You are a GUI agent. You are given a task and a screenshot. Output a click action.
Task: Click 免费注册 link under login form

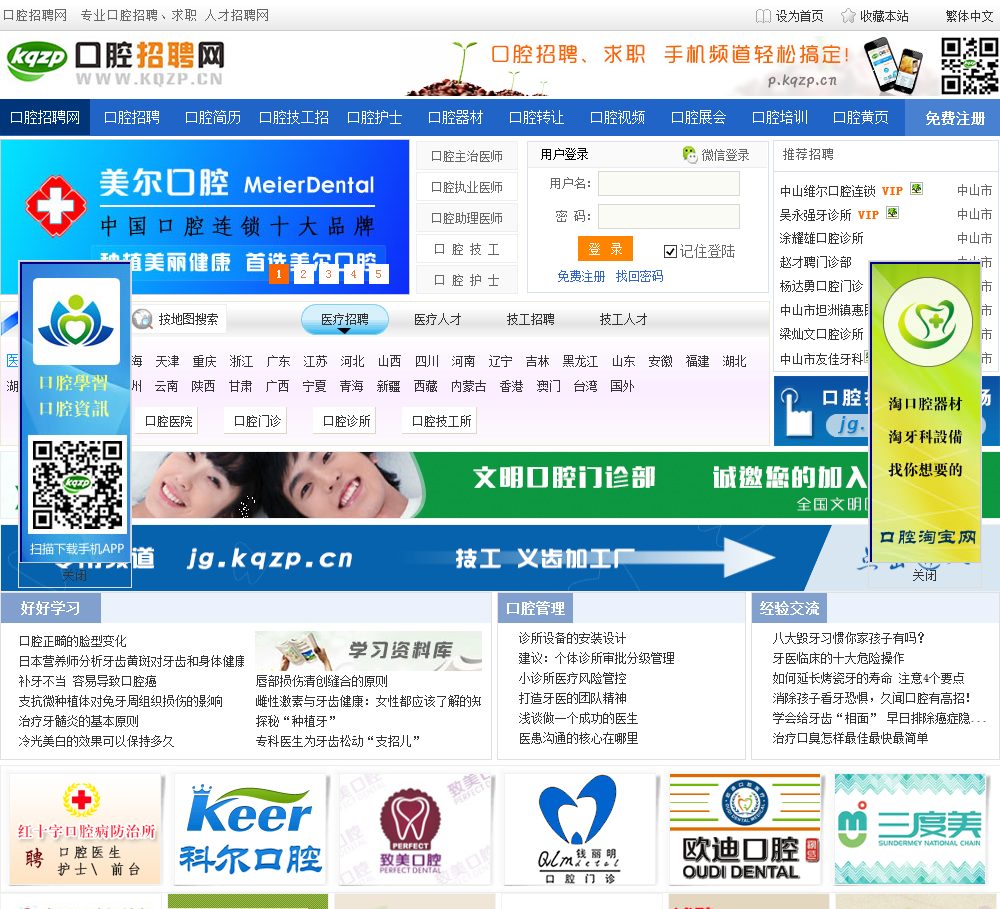[581, 276]
